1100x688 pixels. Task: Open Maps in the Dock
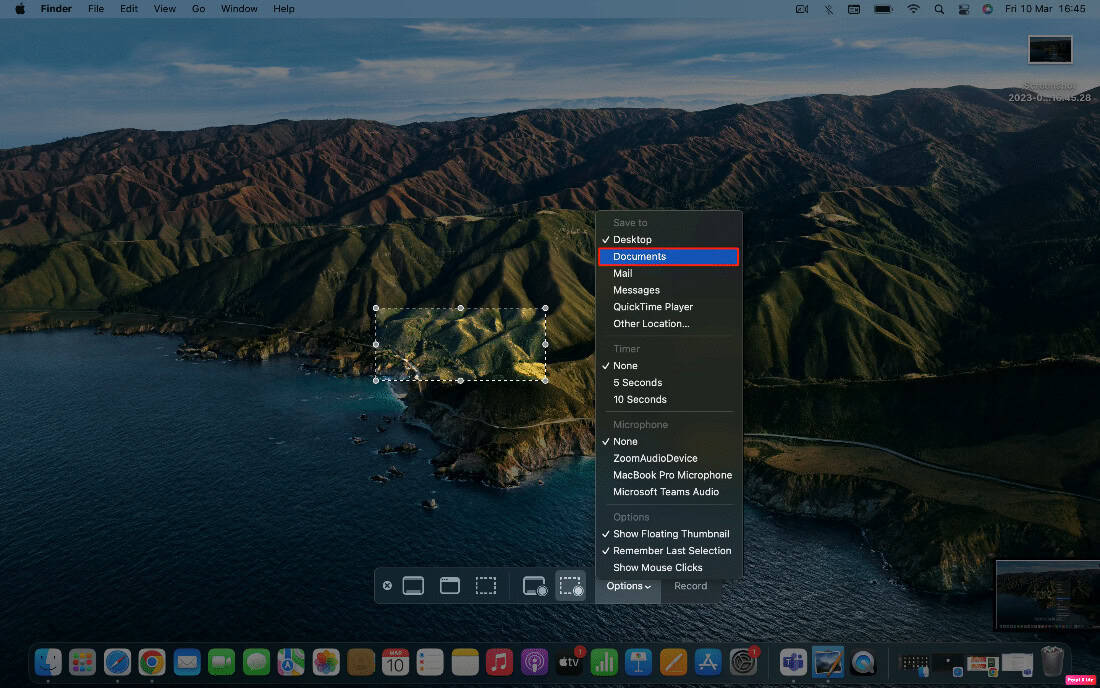(x=291, y=661)
